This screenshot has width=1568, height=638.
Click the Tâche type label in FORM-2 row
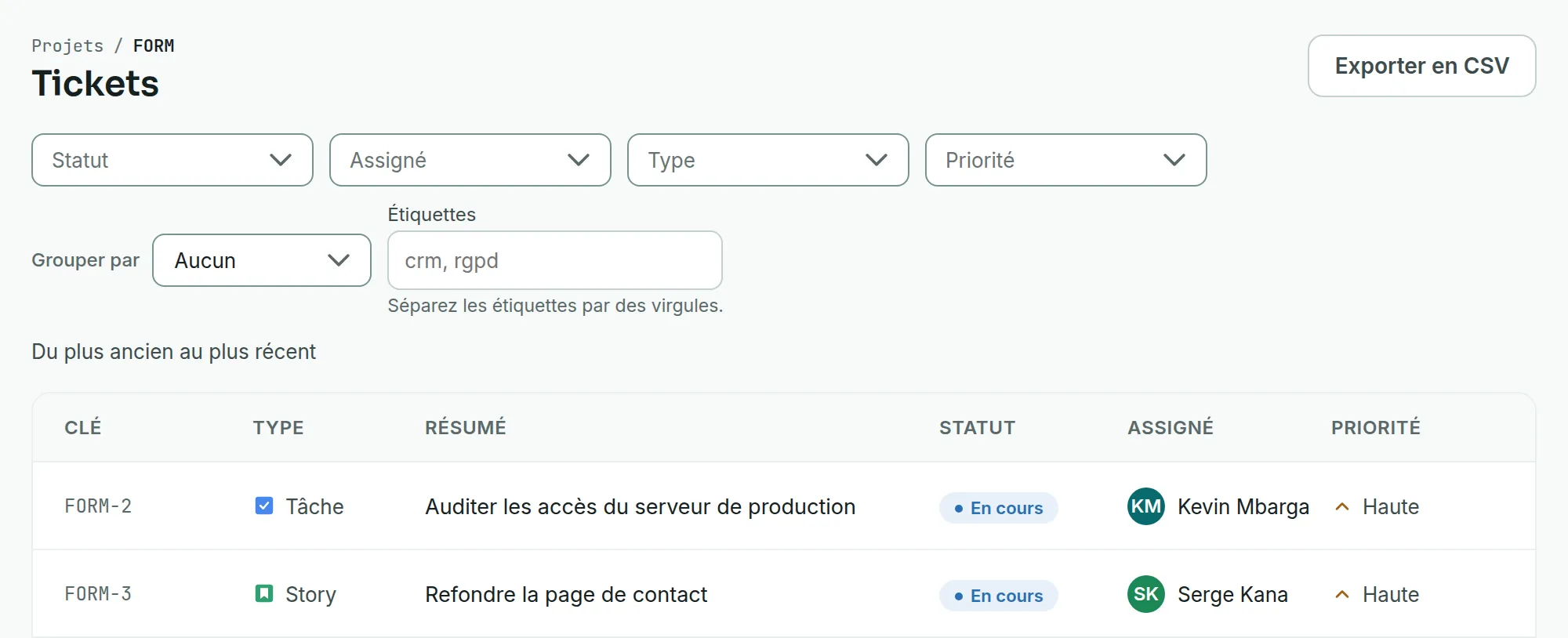coord(314,506)
